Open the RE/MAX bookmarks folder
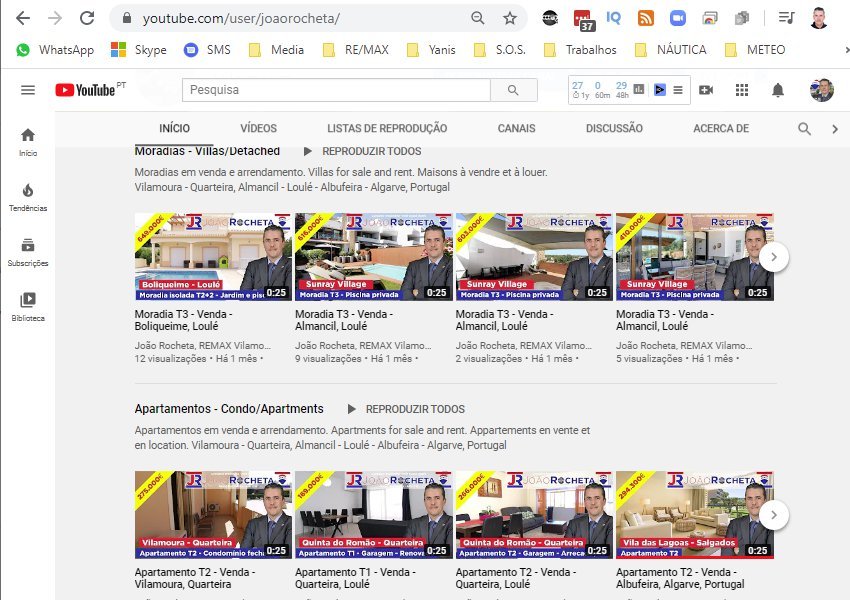The width and height of the screenshot is (850, 600). pyautogui.click(x=356, y=50)
